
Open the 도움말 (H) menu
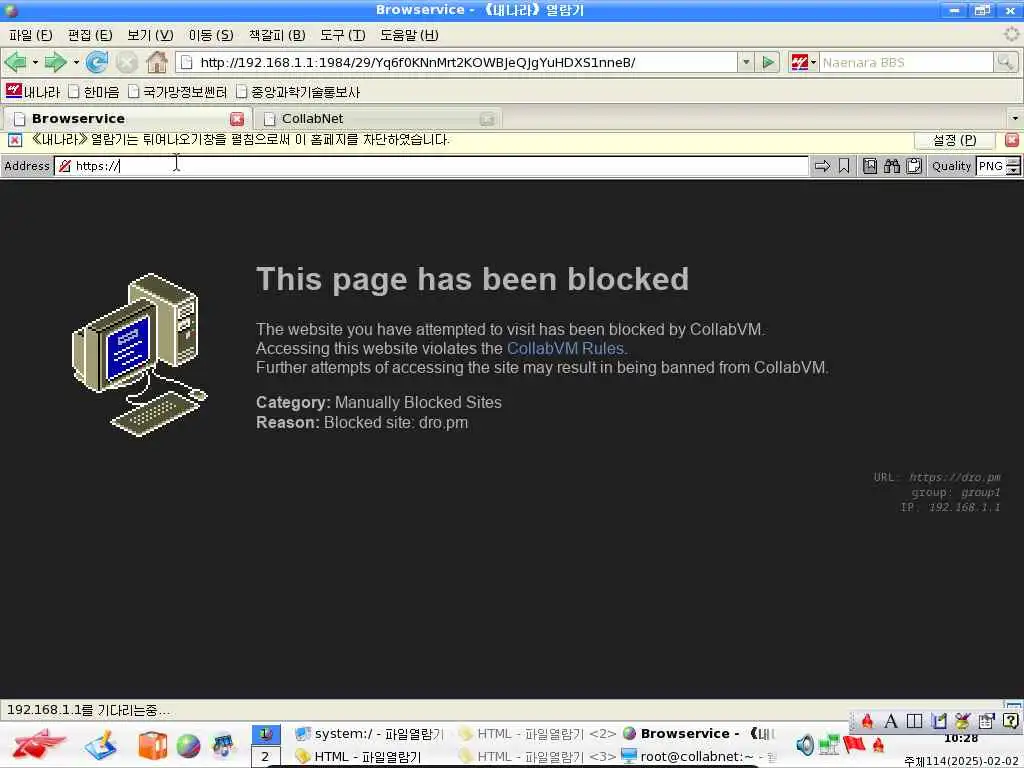(409, 35)
